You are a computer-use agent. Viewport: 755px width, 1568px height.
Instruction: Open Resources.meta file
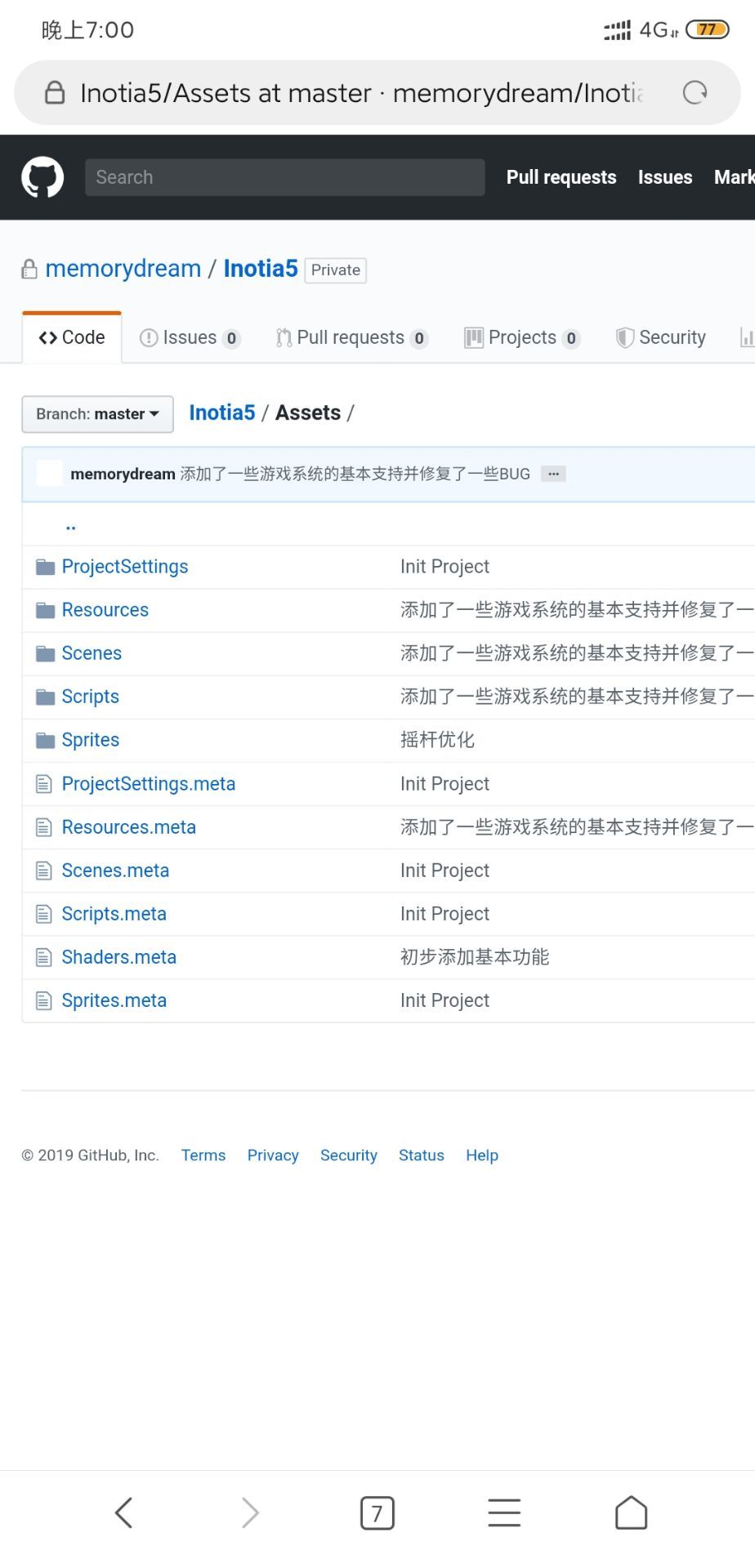pos(129,827)
